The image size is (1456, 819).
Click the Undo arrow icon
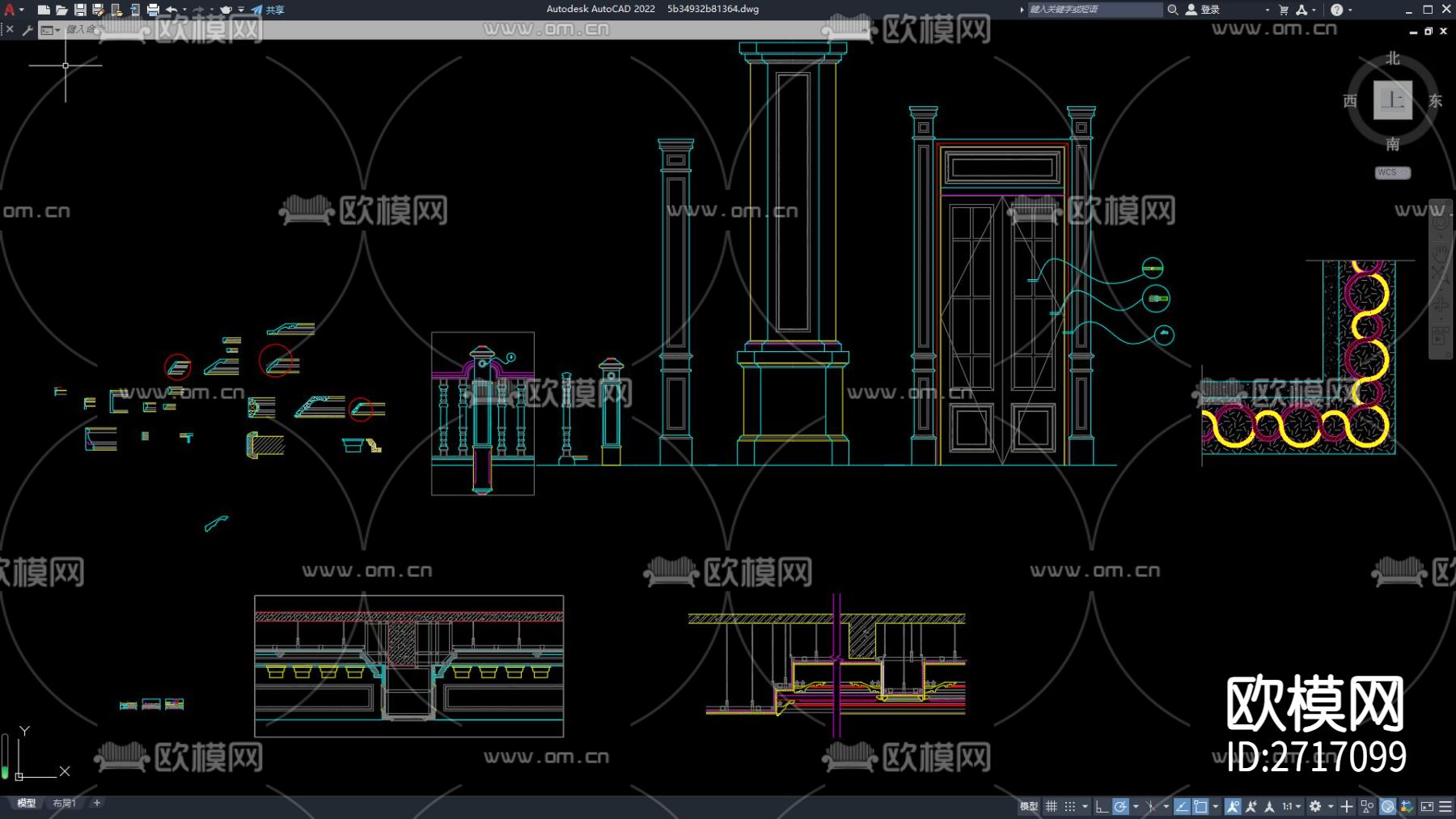click(x=171, y=10)
